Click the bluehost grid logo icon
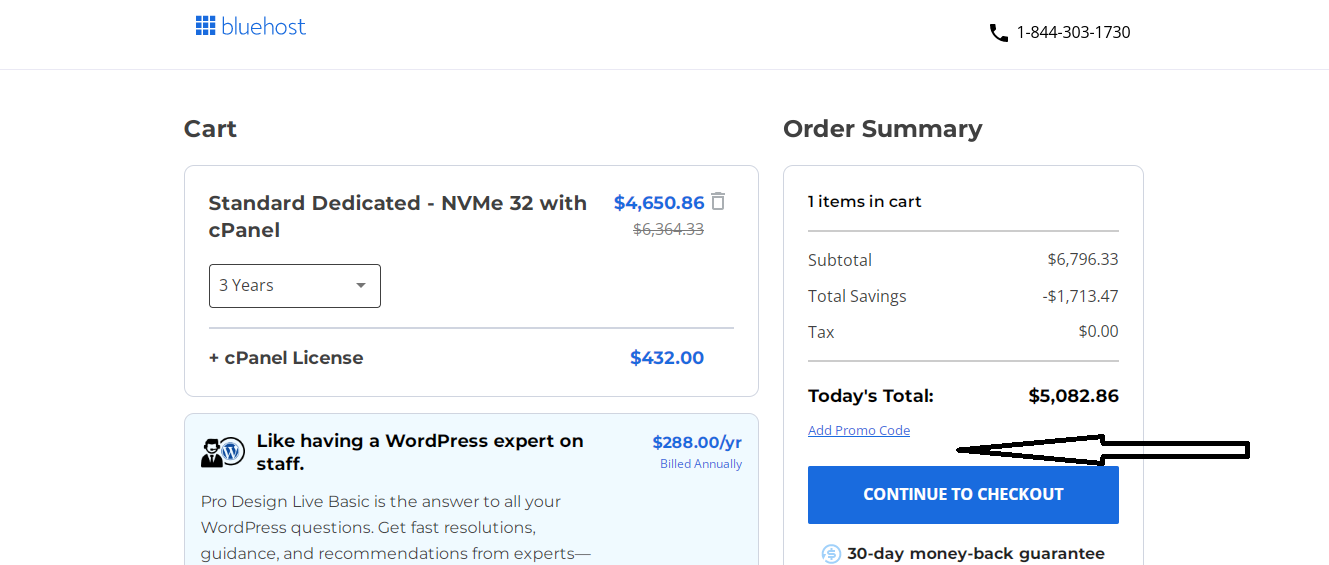This screenshot has height=565, width=1329. (205, 26)
